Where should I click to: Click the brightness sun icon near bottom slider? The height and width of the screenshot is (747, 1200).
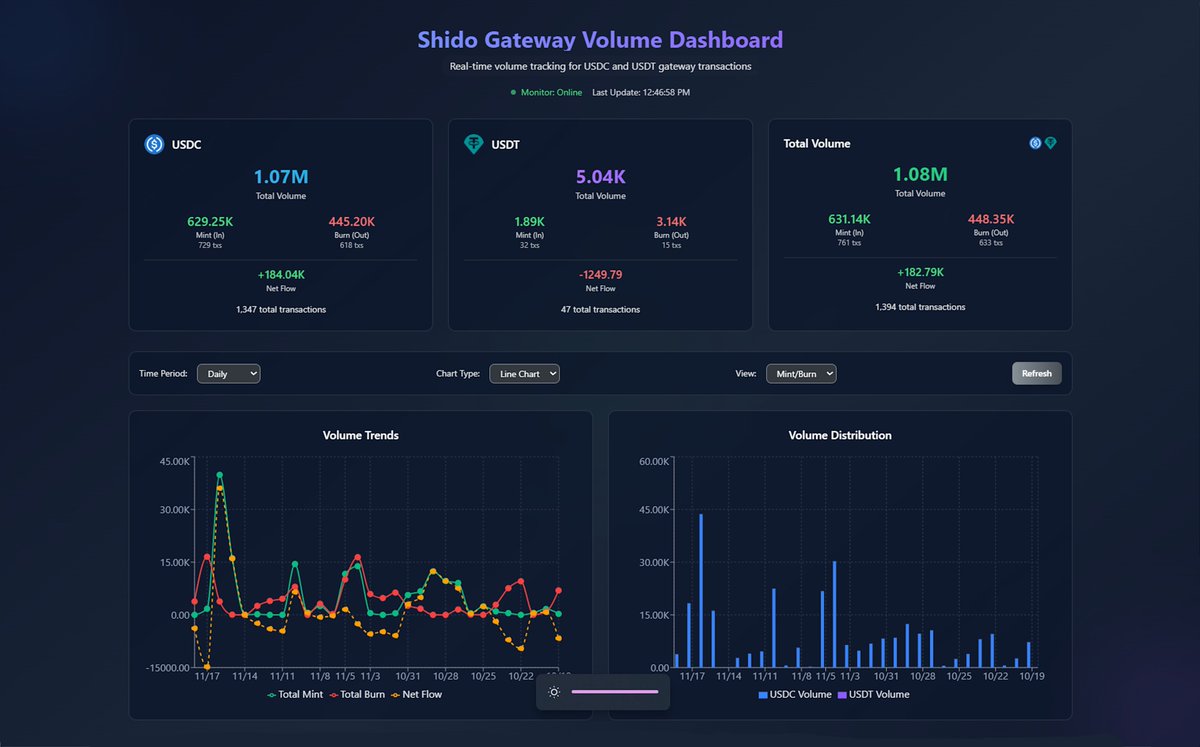click(554, 691)
